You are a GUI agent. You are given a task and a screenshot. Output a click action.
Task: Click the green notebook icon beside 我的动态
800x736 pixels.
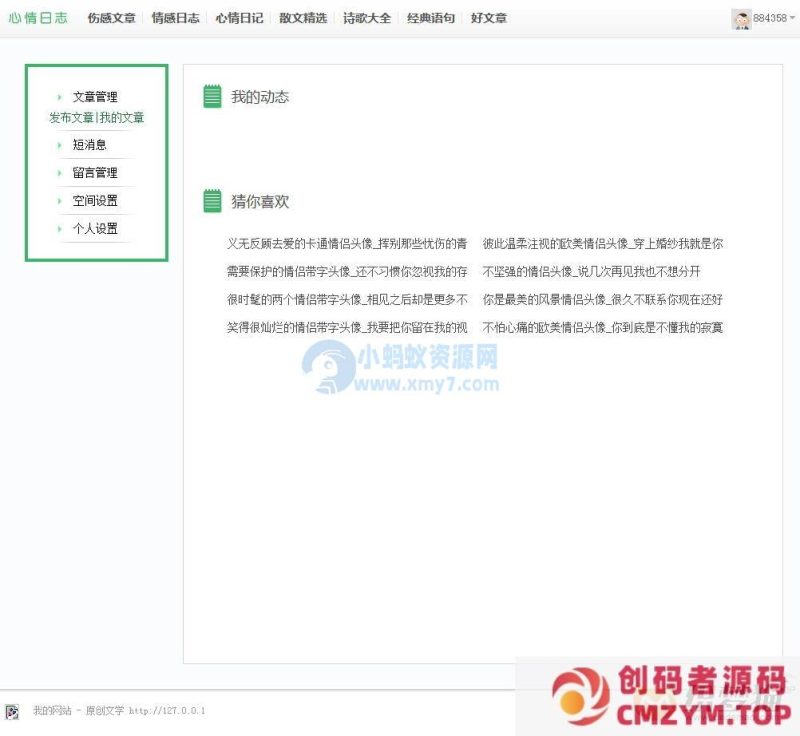click(212, 97)
